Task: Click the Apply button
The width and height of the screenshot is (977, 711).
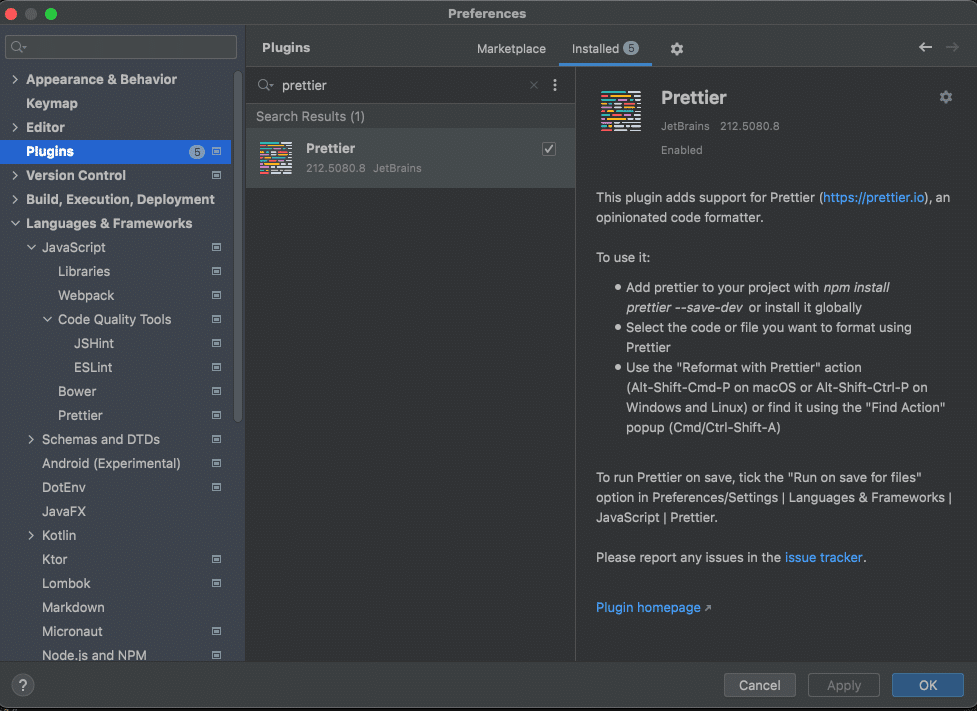Action: 844,685
